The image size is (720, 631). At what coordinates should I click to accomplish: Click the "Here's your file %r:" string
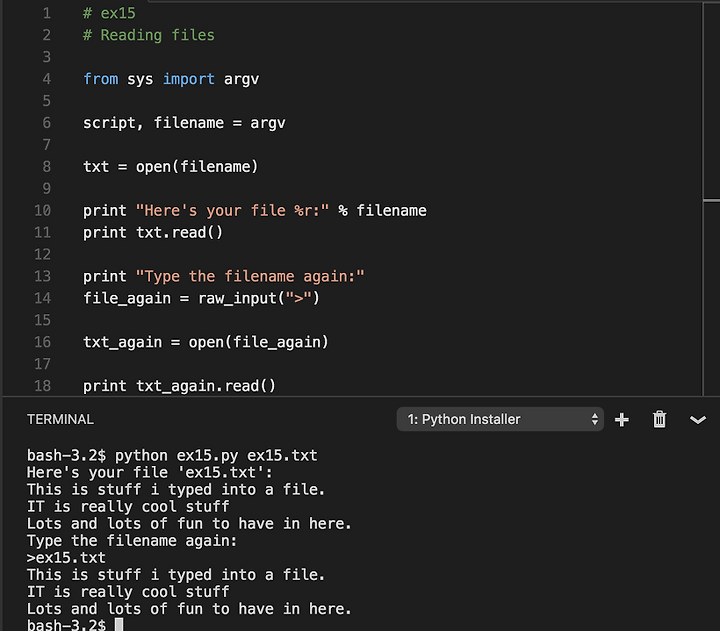point(232,211)
